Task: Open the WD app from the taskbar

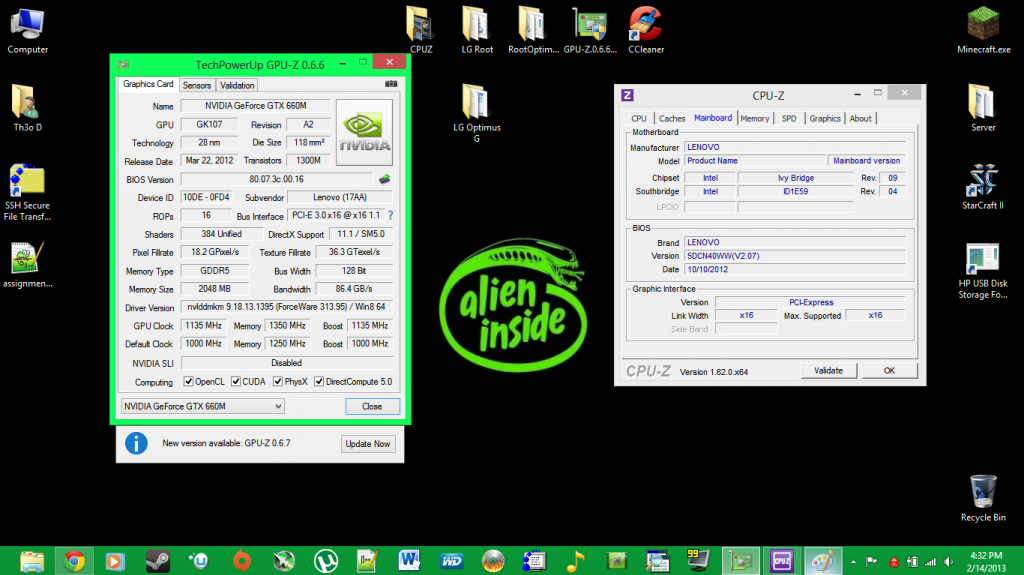Action: click(451, 561)
